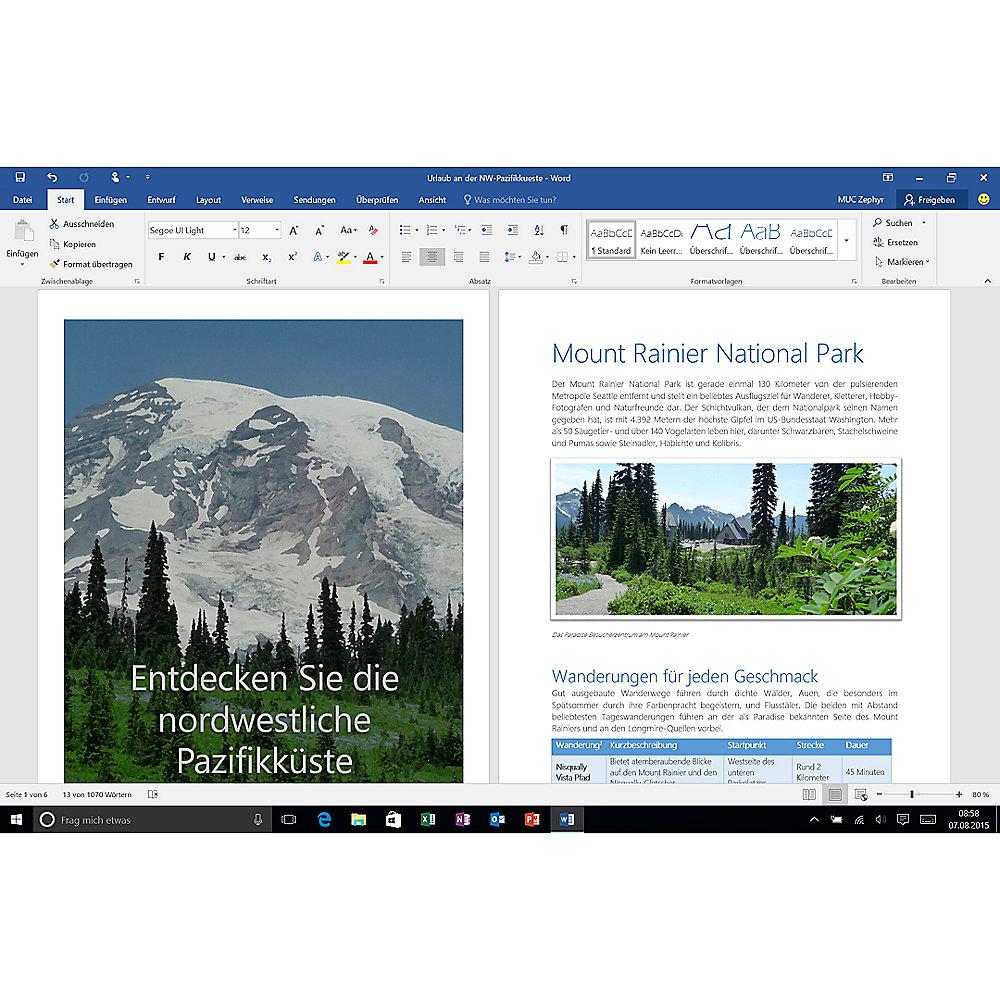Click the clear formatting eraser icon
Viewport: 1000px width, 1000px height.
372,230
